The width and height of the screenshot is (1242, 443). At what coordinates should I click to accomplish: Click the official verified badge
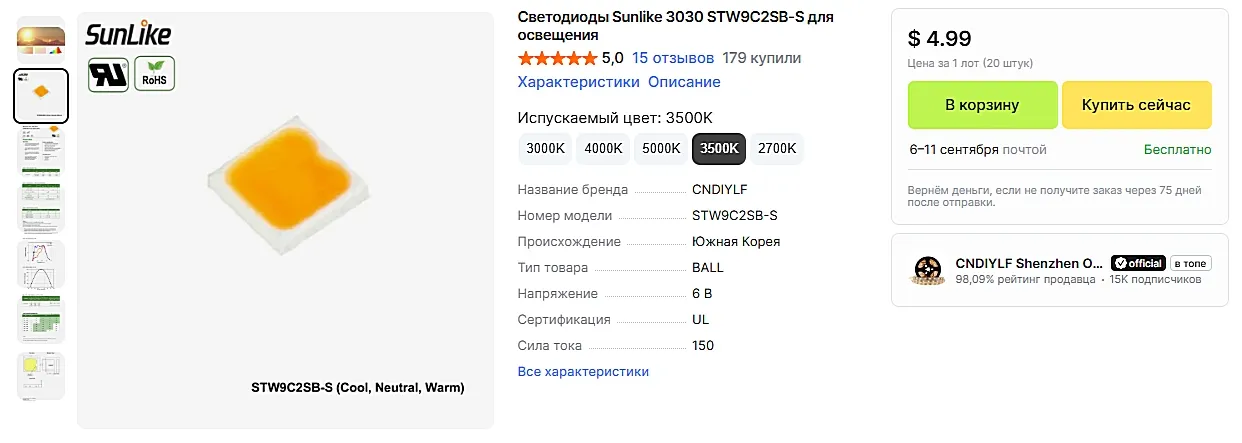coord(1138,263)
